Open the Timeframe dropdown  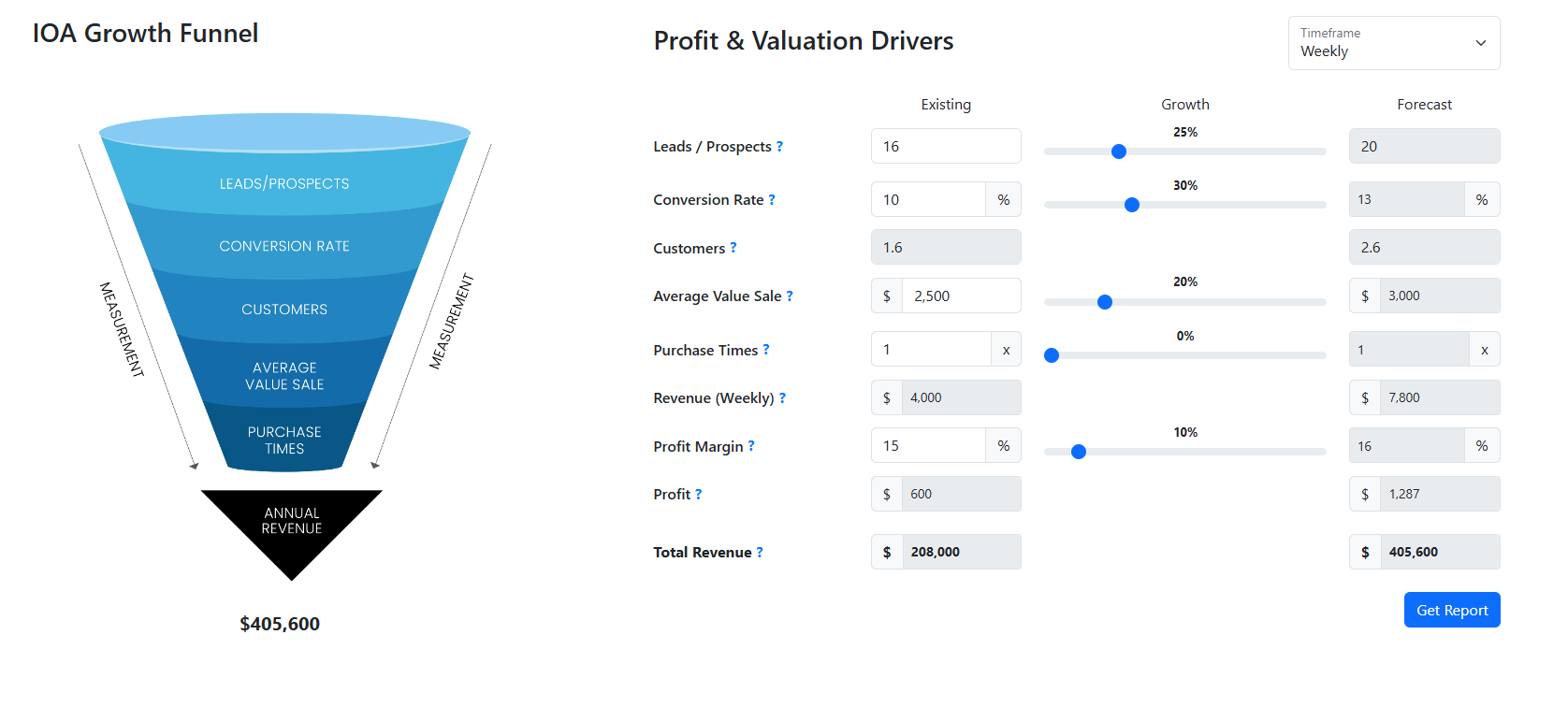tap(1393, 43)
